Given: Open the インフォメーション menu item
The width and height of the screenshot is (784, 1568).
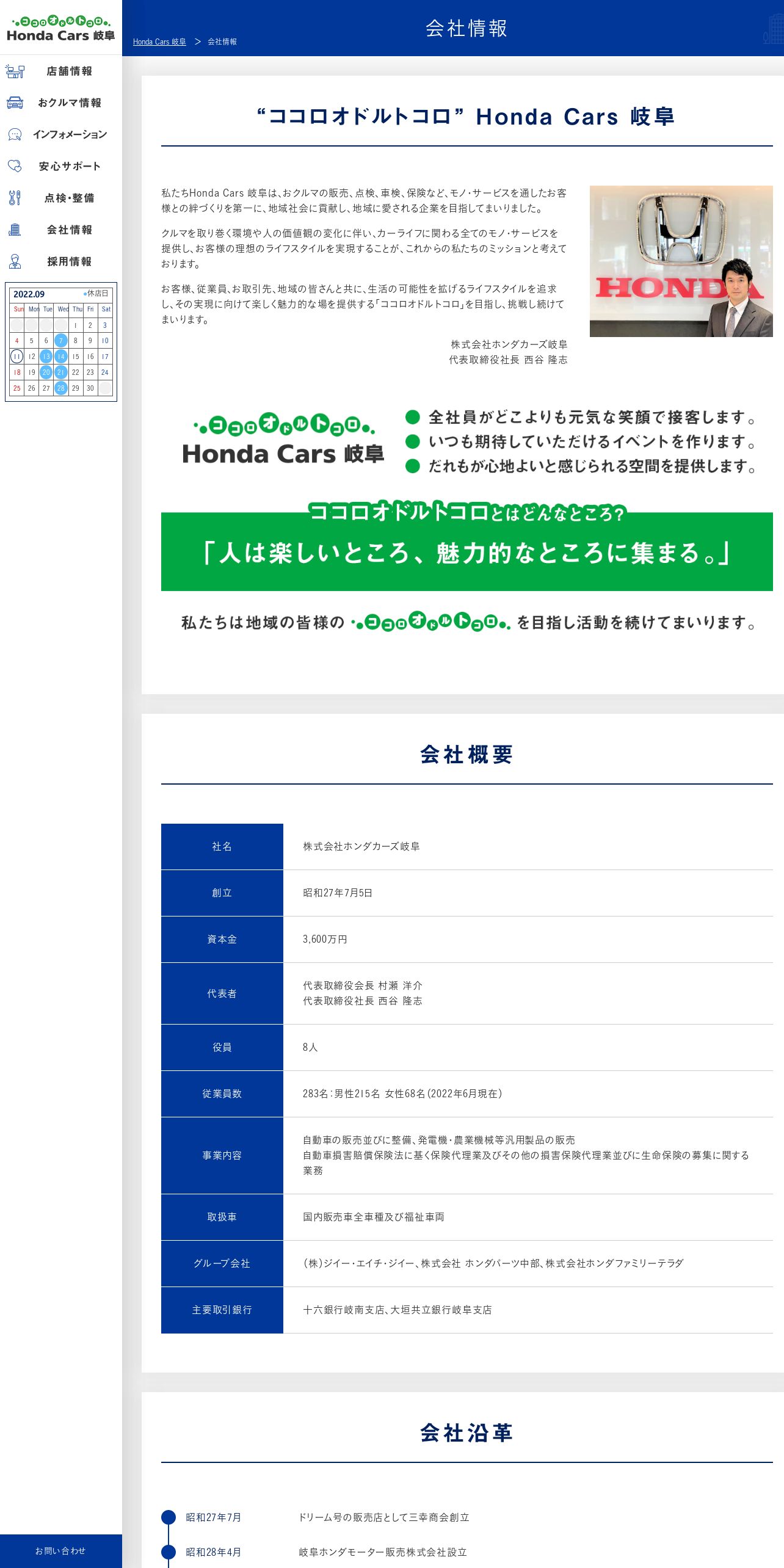Looking at the screenshot, I should pyautogui.click(x=61, y=134).
